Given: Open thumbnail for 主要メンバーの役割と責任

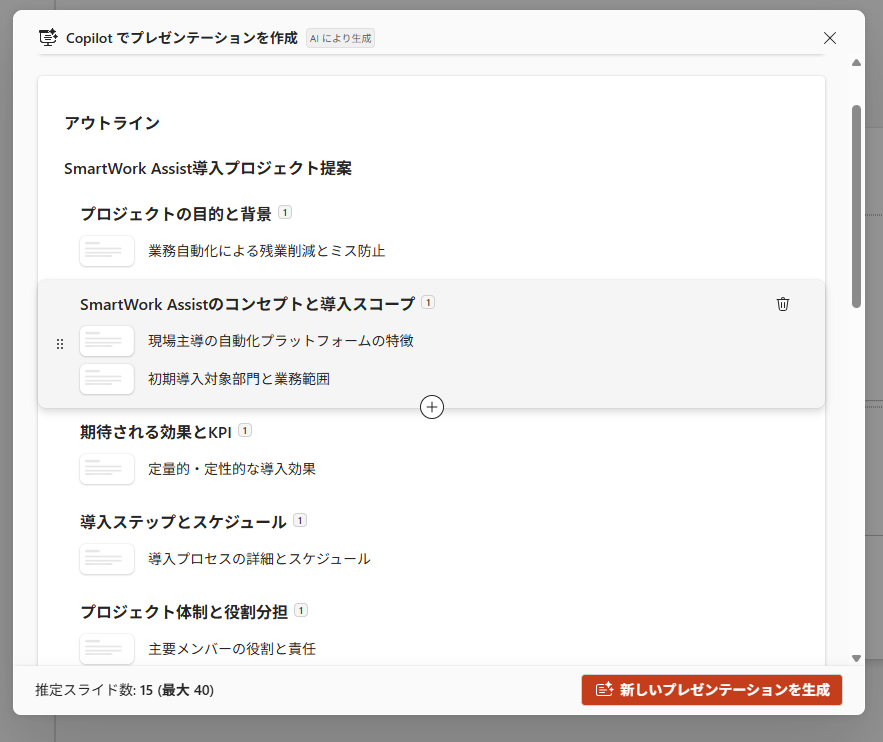Looking at the screenshot, I should click(x=107, y=649).
